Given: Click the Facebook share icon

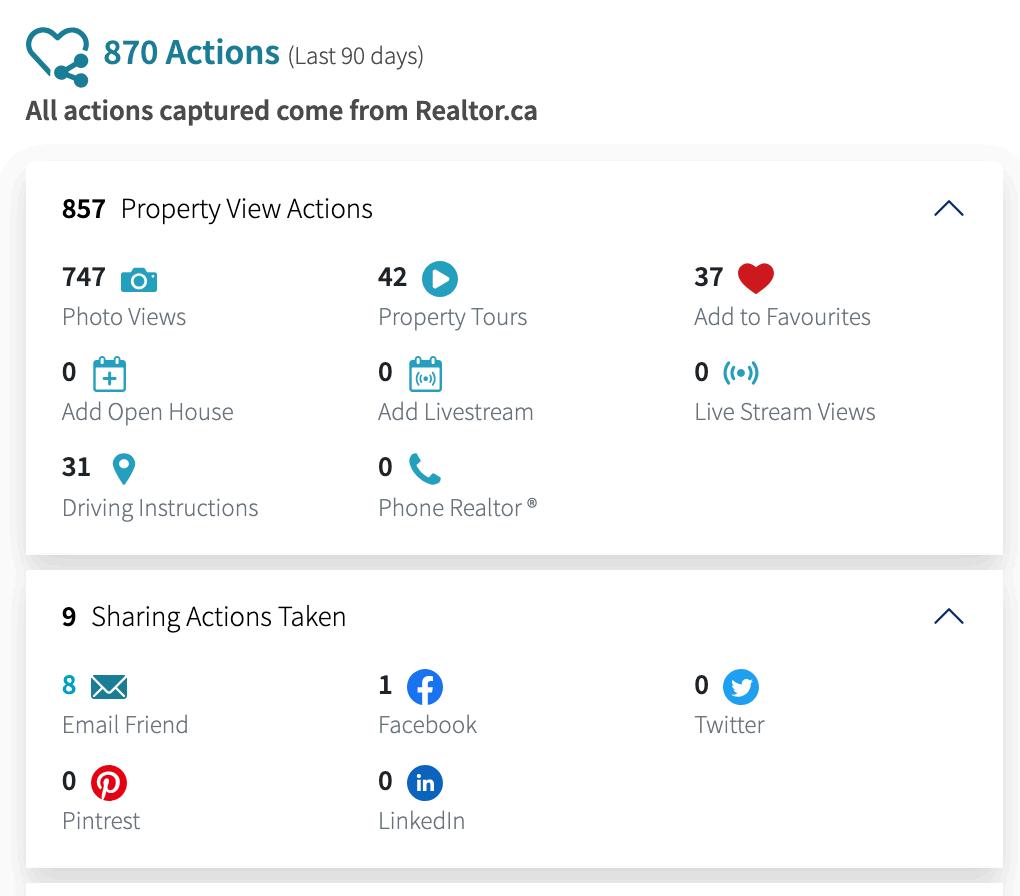Looking at the screenshot, I should (425, 687).
